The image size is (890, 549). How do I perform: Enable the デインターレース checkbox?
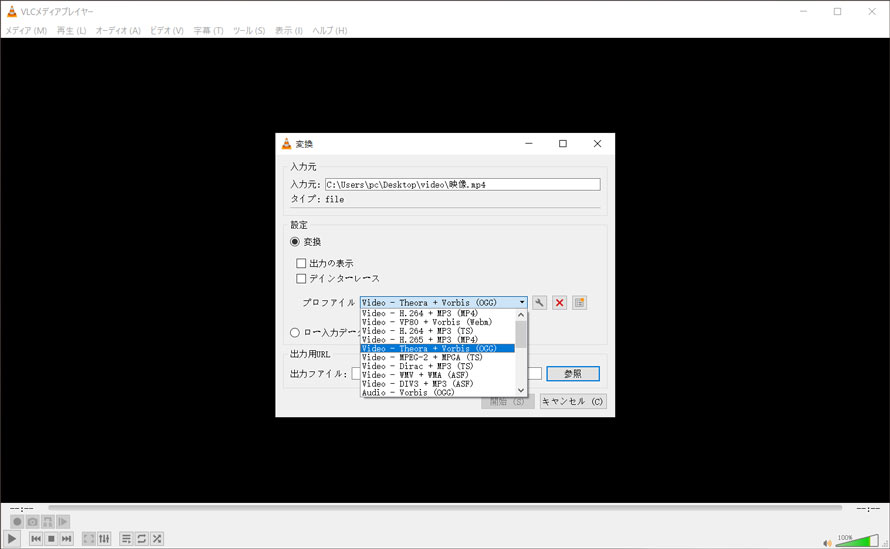pyautogui.click(x=301, y=279)
